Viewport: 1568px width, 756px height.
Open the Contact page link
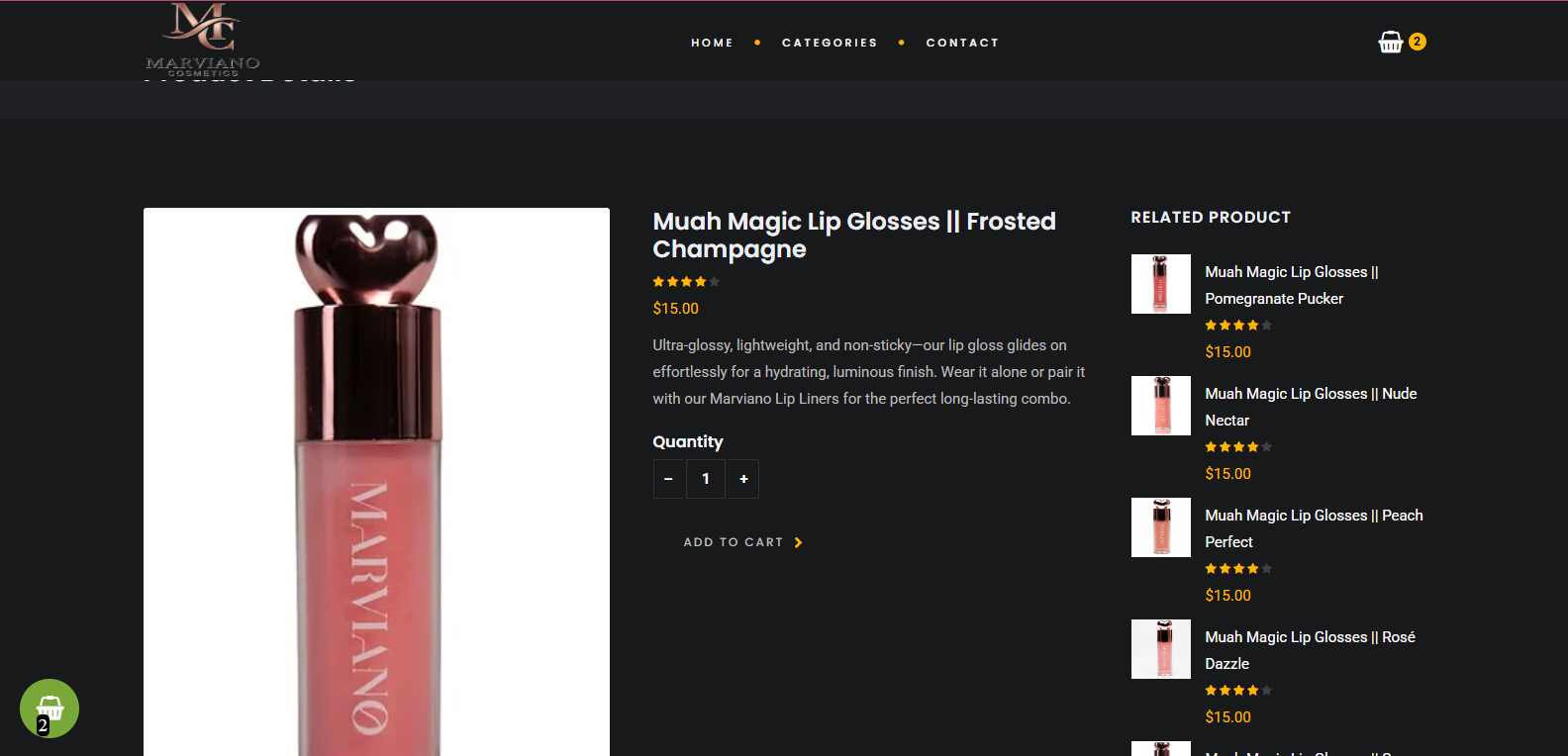click(x=962, y=43)
